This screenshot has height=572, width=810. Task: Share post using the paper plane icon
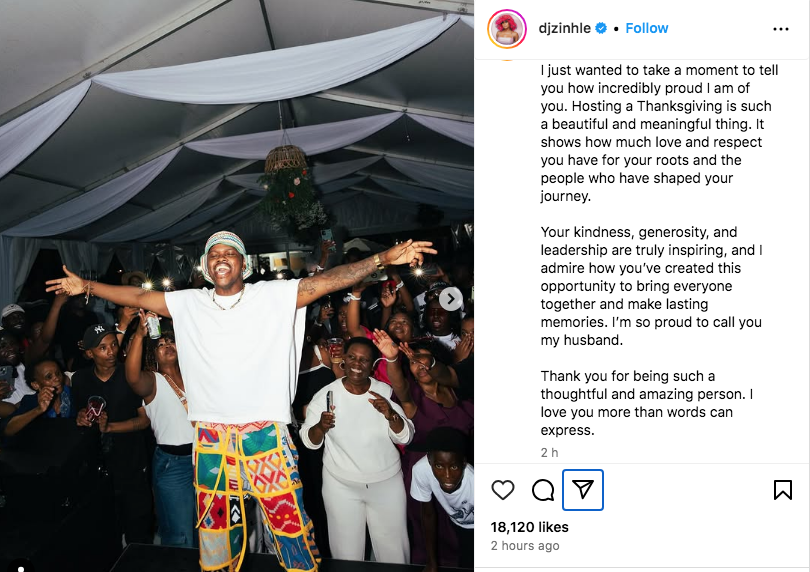pyautogui.click(x=583, y=490)
